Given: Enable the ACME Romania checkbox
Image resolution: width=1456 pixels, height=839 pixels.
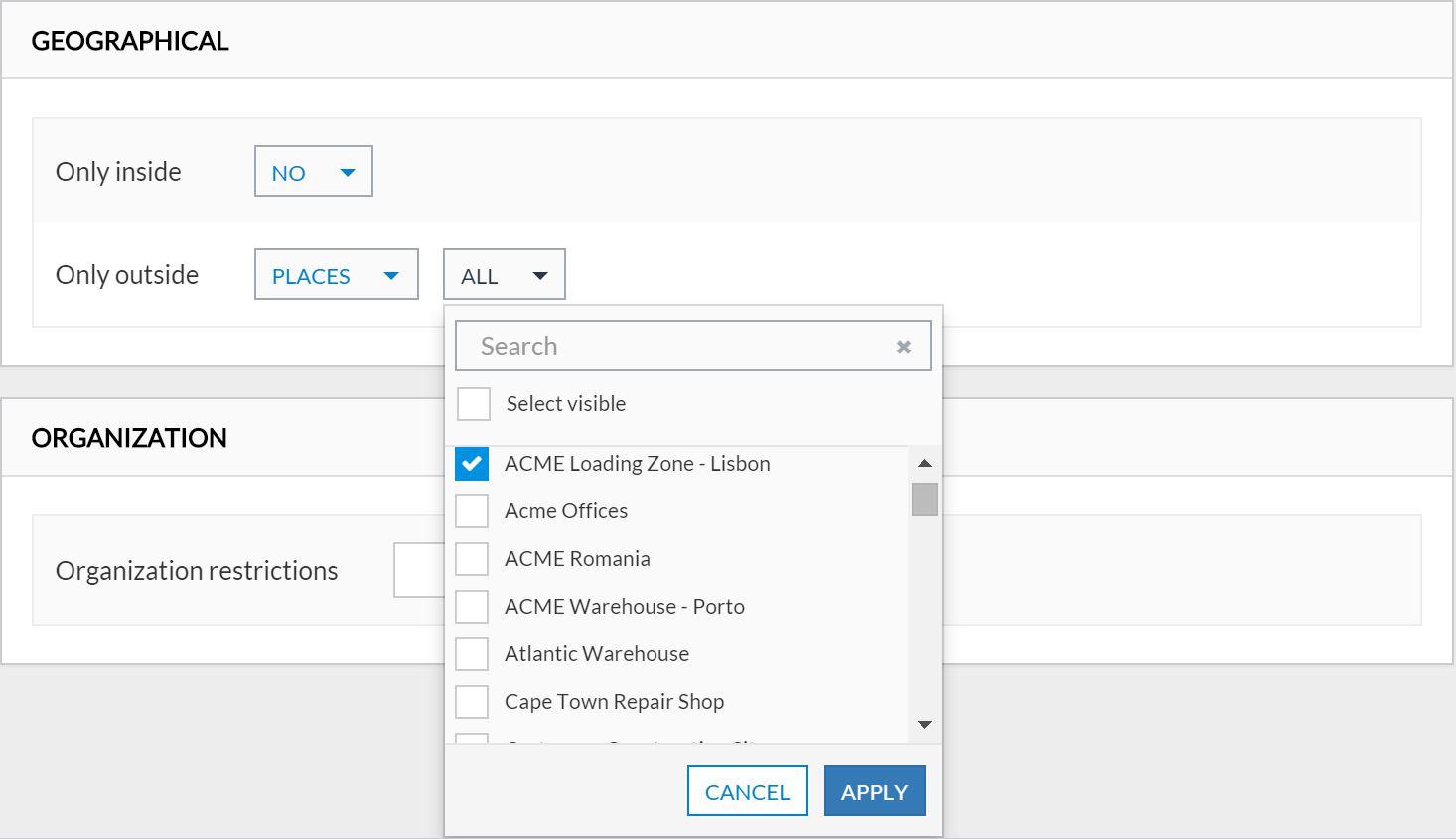Looking at the screenshot, I should pos(472,559).
